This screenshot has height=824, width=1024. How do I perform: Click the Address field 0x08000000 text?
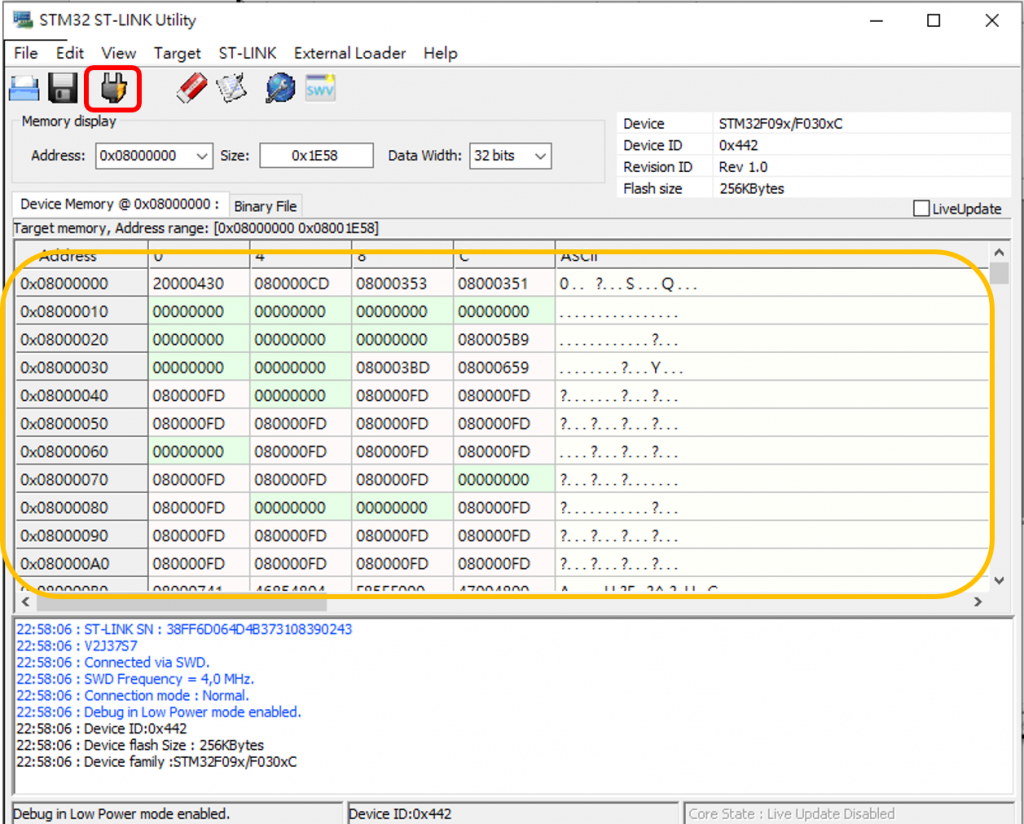[138, 156]
